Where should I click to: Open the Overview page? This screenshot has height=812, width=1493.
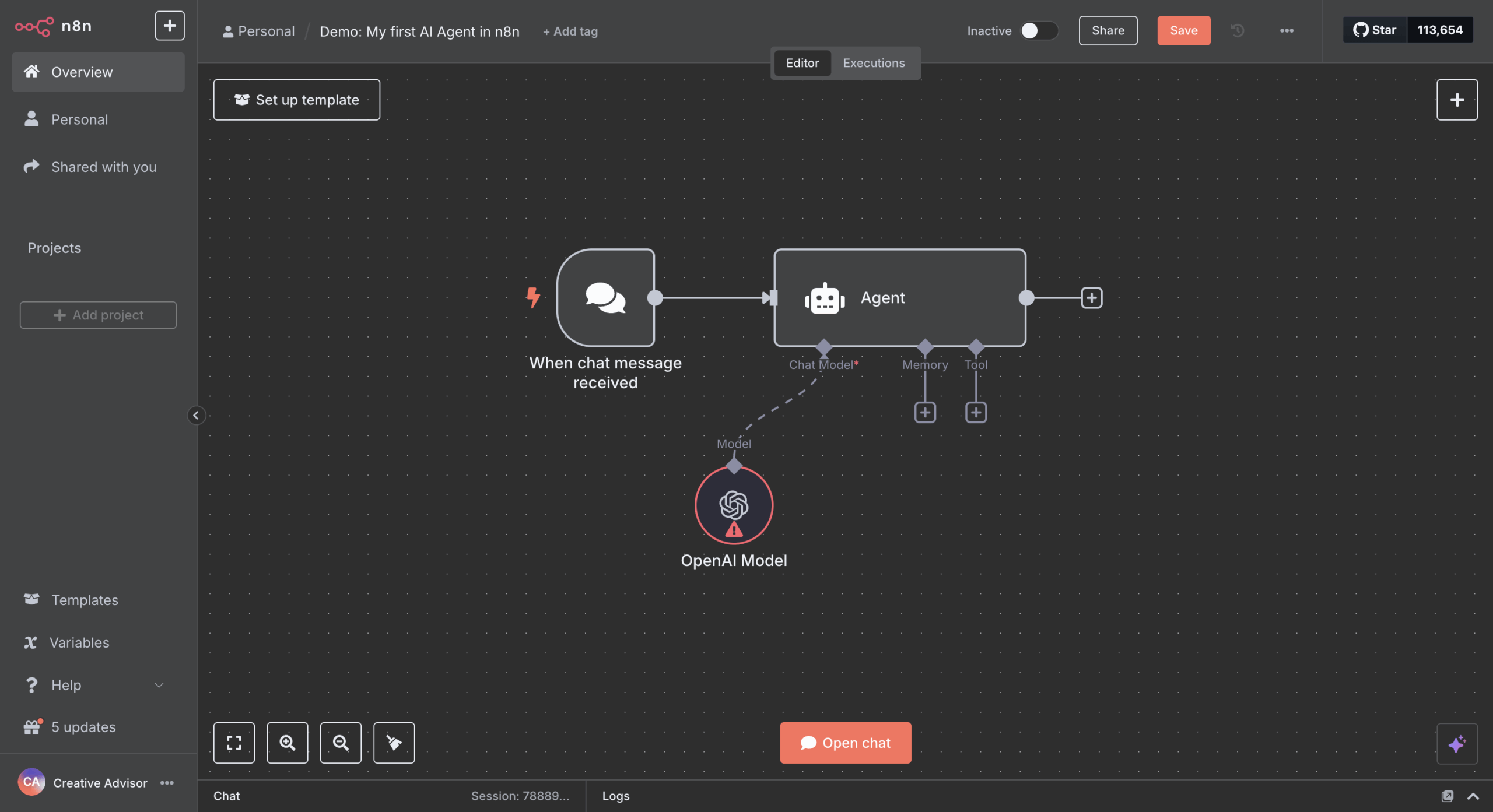(x=98, y=72)
